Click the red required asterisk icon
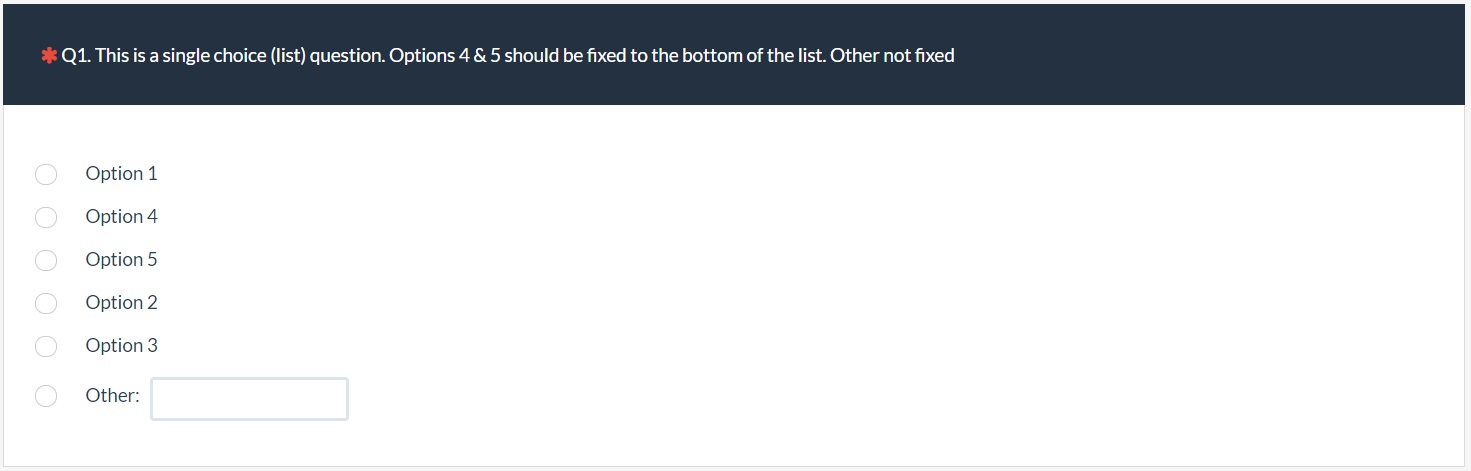1471x471 pixels. [x=49, y=57]
